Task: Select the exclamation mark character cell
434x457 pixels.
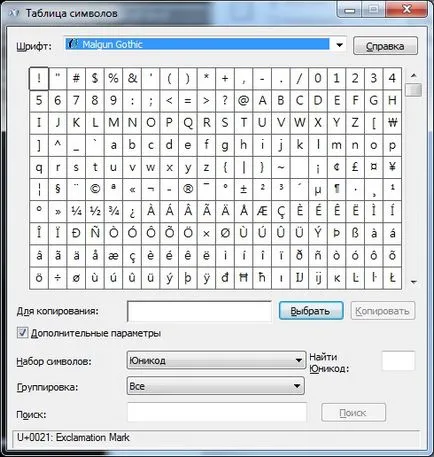Action: pyautogui.click(x=39, y=79)
